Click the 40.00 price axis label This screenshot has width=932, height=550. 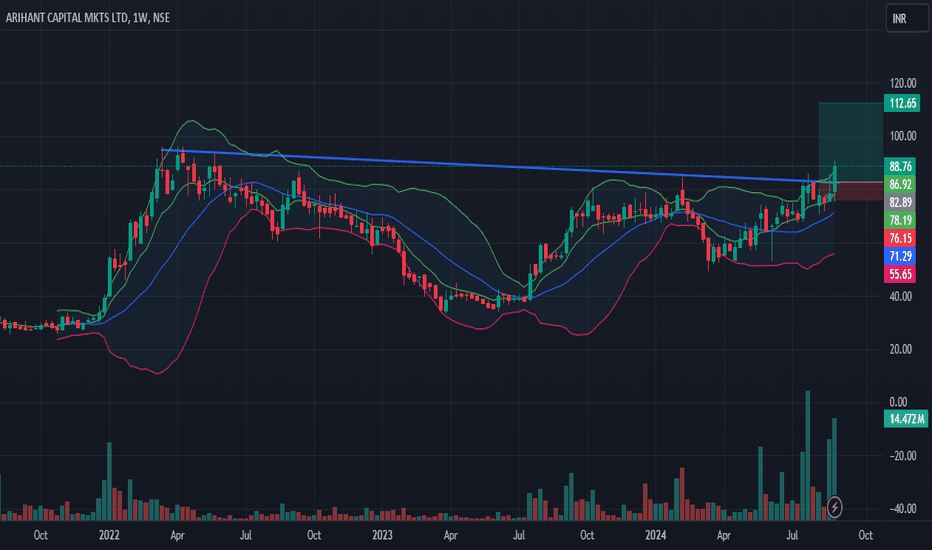coord(900,296)
